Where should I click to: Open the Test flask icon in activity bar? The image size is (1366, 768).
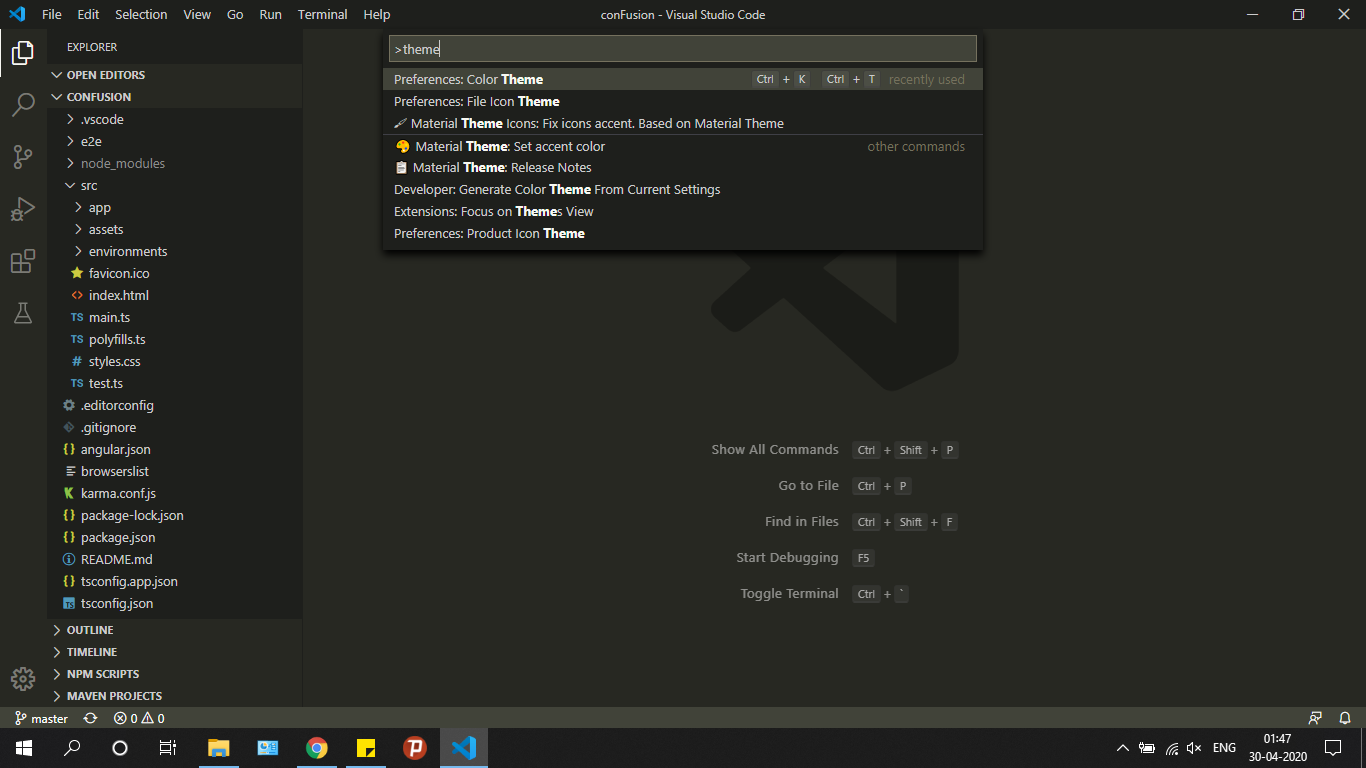point(23,313)
